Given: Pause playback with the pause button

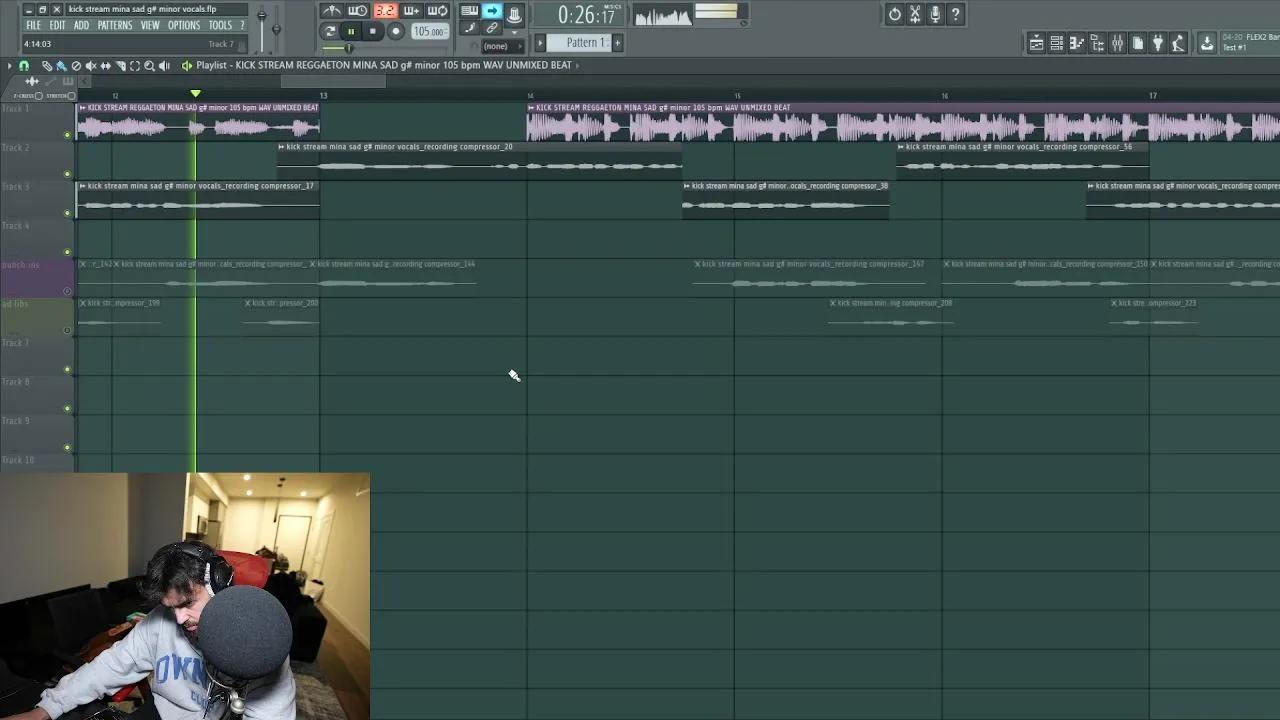Looking at the screenshot, I should (x=351, y=32).
